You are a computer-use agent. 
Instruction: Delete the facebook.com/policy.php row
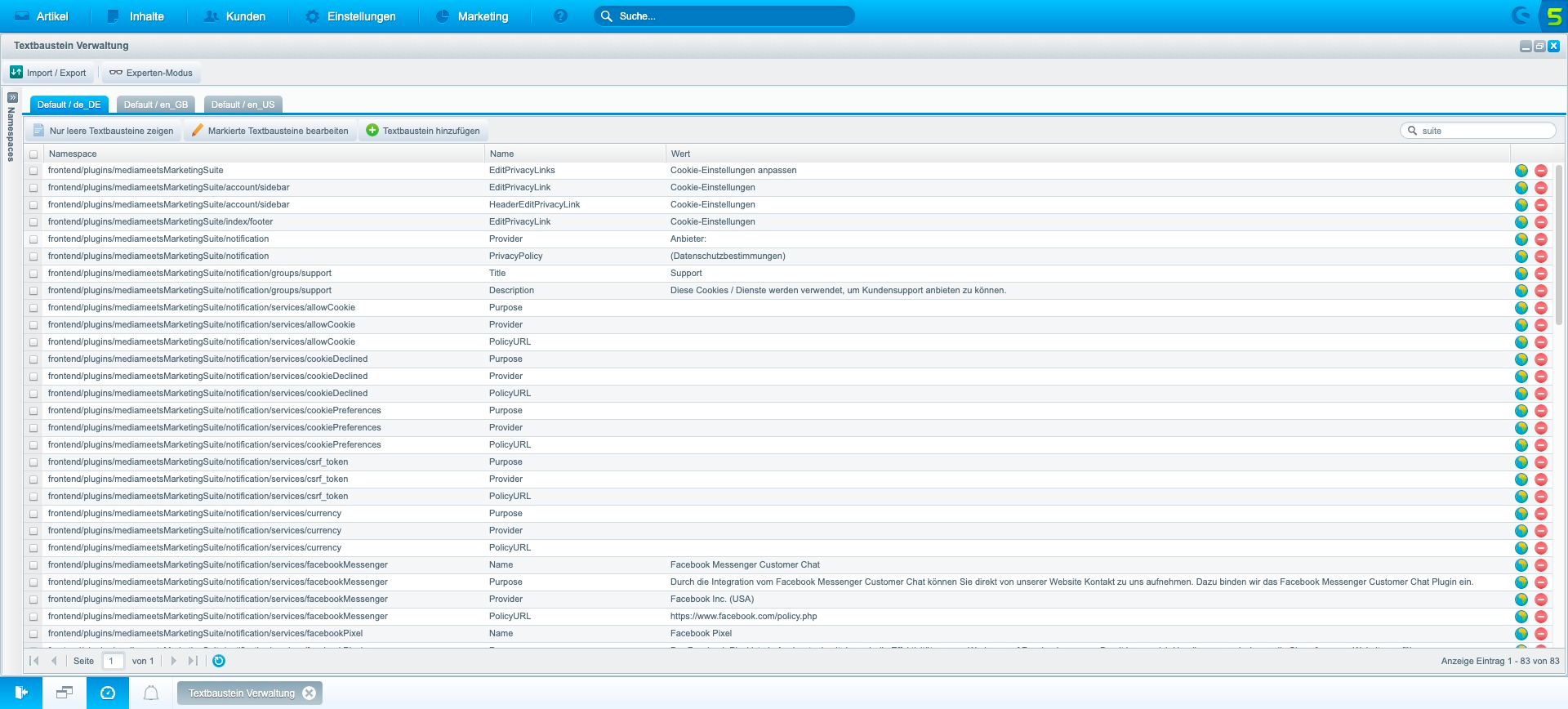[1541, 617]
